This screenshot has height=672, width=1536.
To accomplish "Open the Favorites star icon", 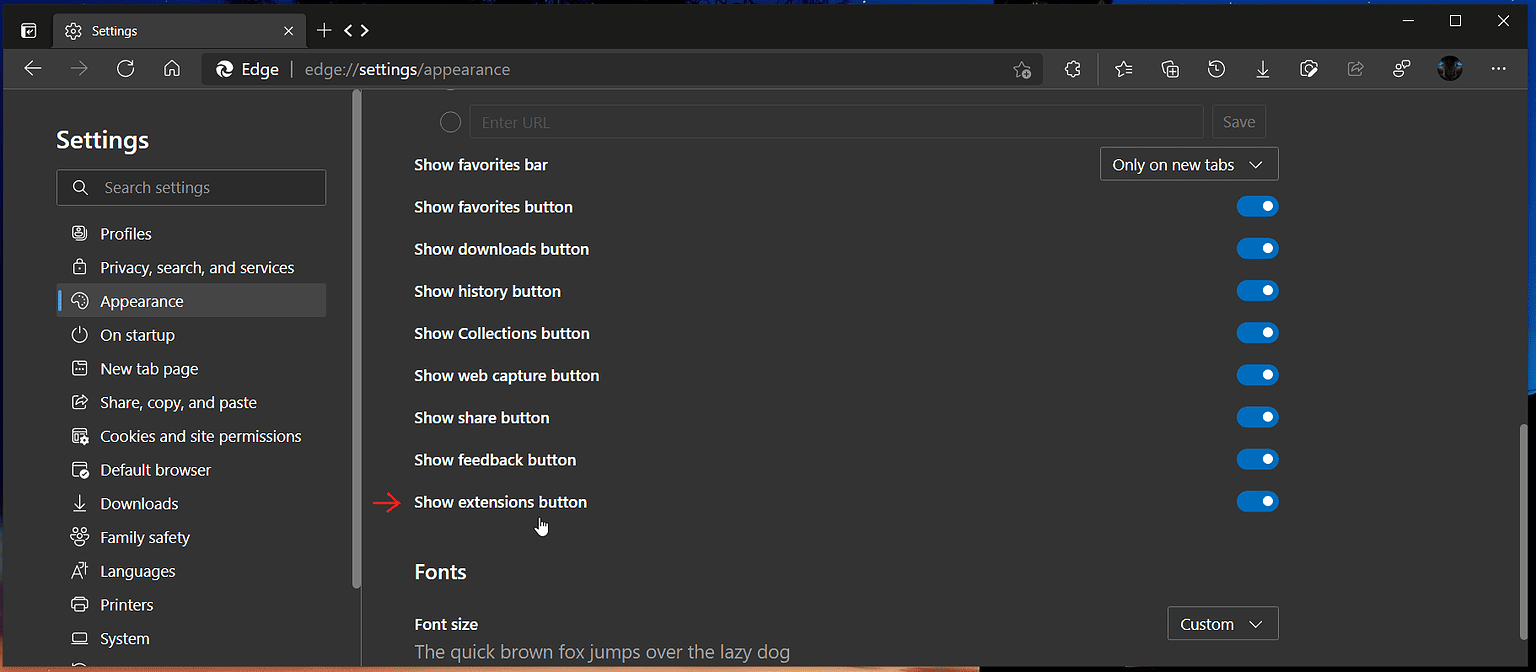I will [1123, 68].
